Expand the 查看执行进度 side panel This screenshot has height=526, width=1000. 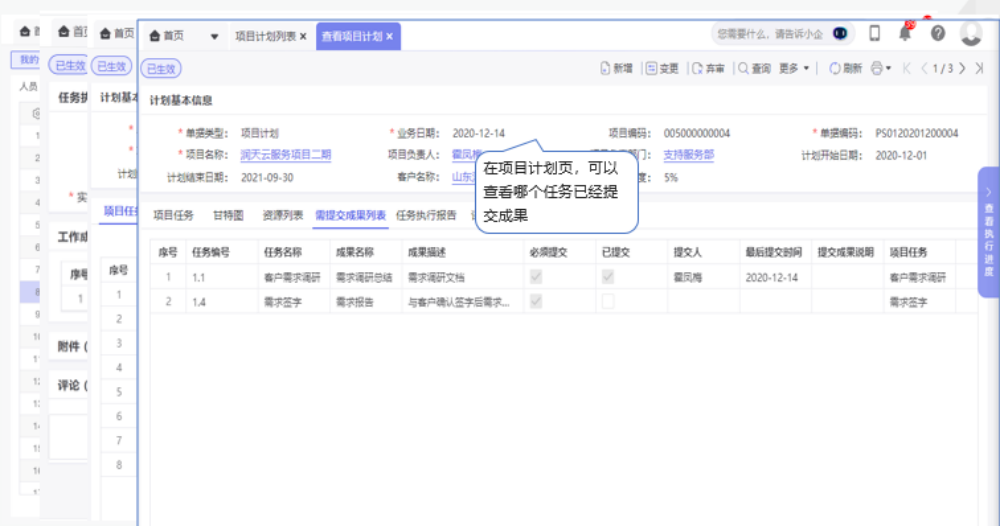(x=989, y=231)
